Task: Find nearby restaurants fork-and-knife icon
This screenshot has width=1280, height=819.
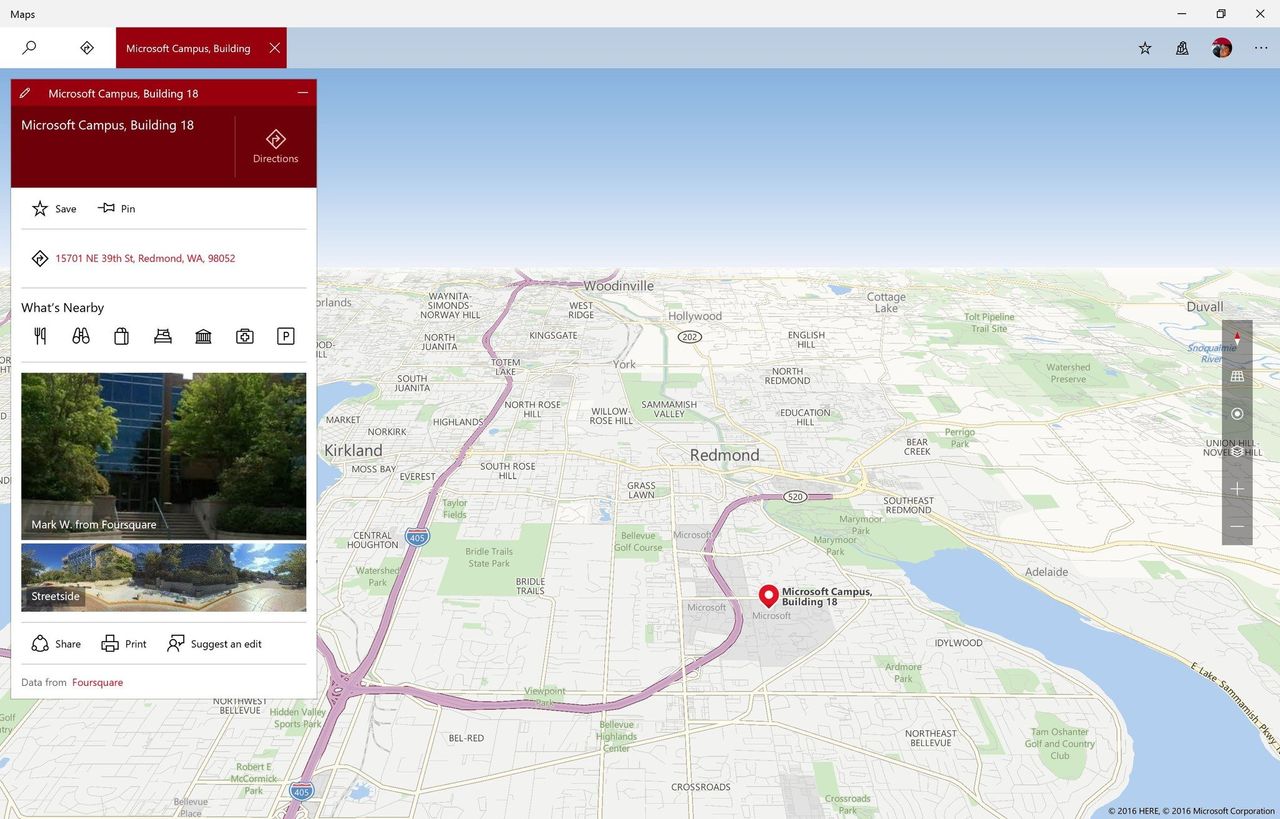Action: [40, 336]
